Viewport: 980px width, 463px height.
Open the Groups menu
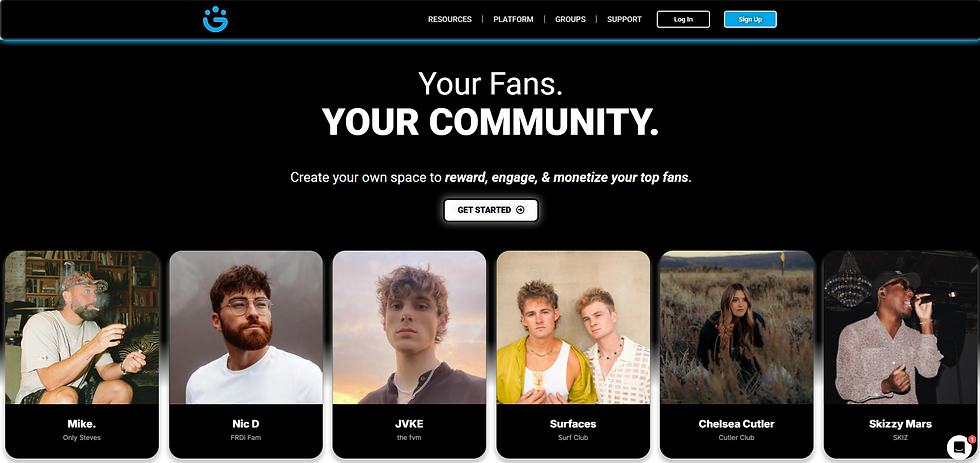(x=570, y=19)
